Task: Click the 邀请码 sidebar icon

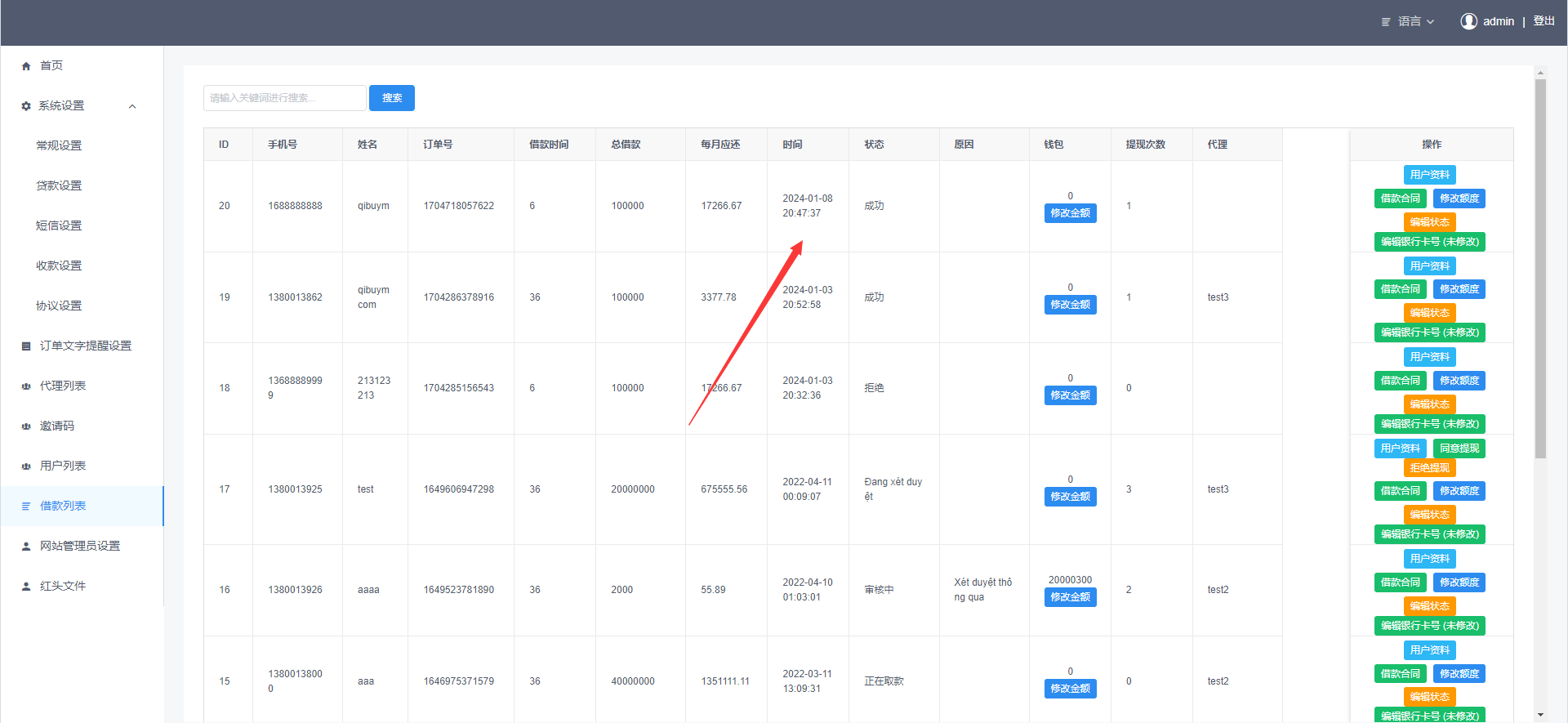Action: coord(26,426)
